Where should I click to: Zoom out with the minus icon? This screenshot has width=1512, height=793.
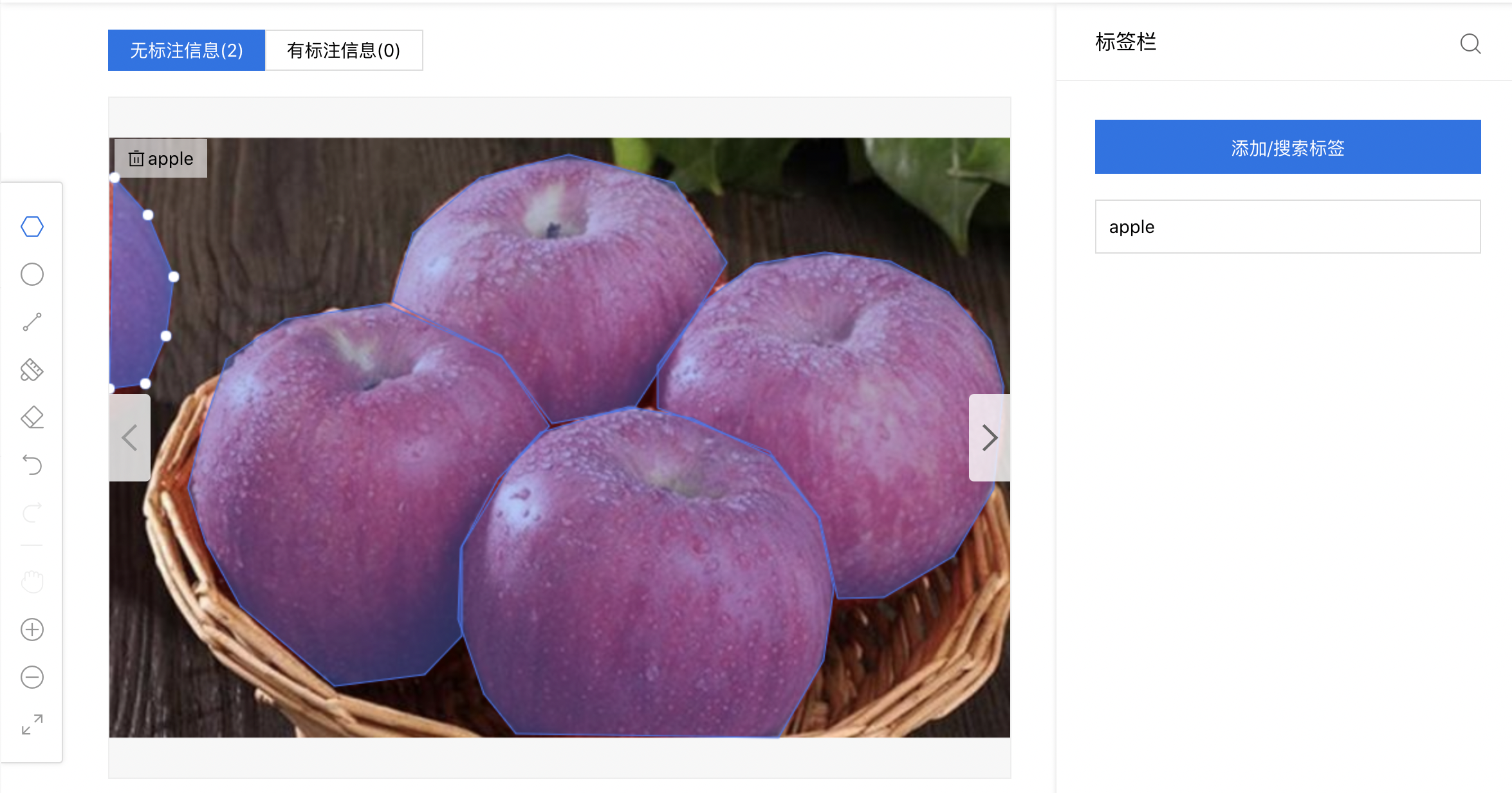point(32,677)
